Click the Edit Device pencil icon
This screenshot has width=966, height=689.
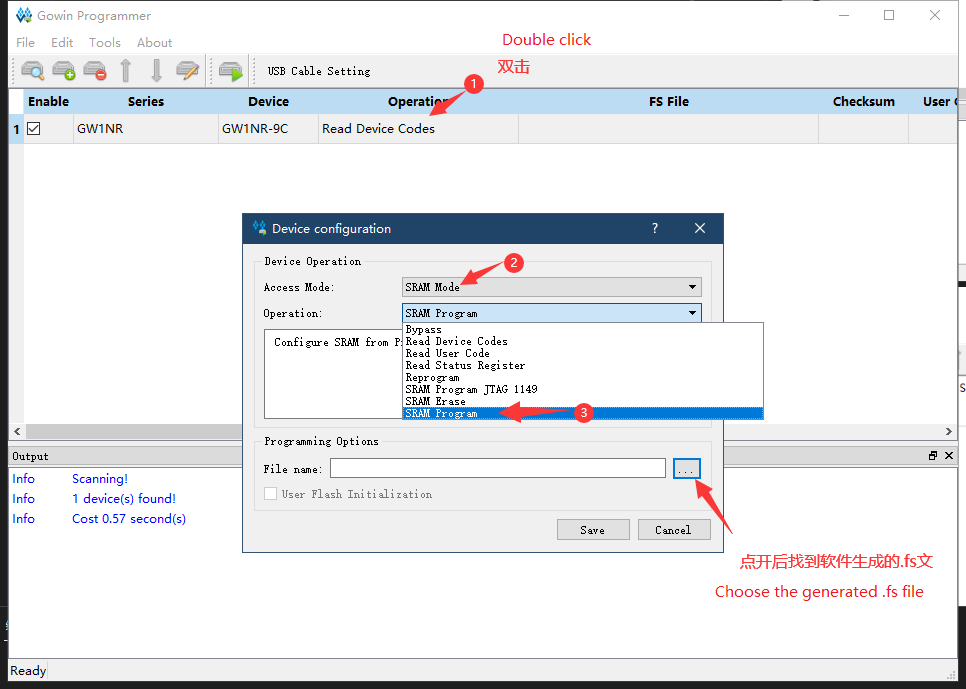click(x=187, y=71)
